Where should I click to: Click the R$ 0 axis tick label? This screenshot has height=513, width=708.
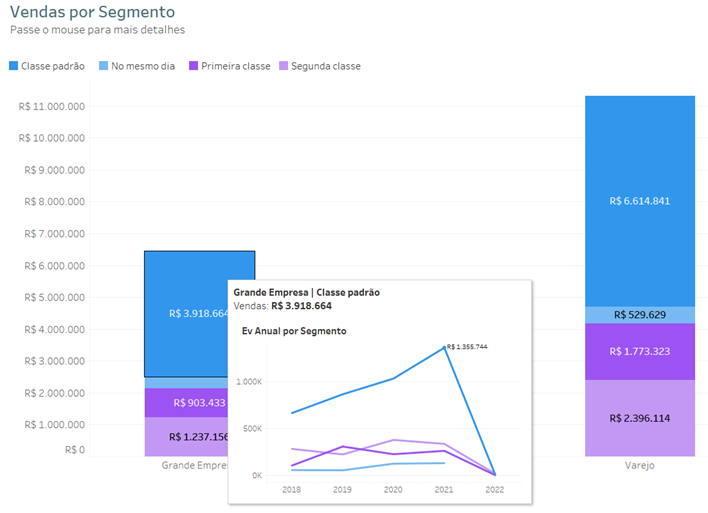click(x=75, y=450)
